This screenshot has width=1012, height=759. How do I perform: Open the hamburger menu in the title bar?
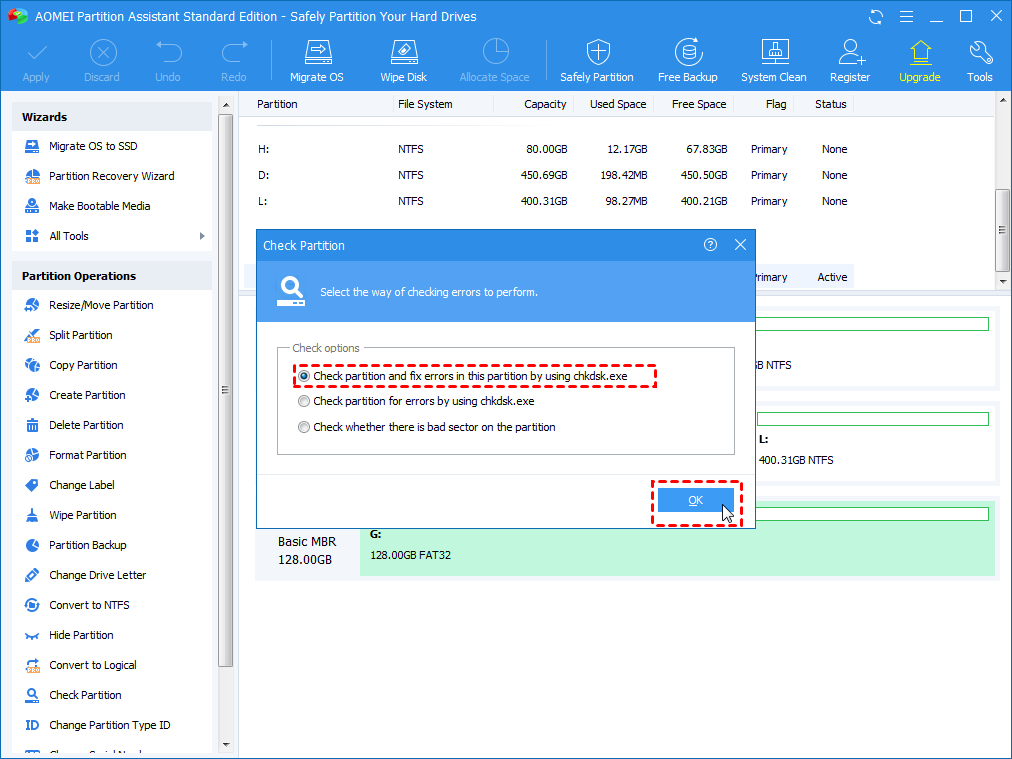(x=906, y=17)
